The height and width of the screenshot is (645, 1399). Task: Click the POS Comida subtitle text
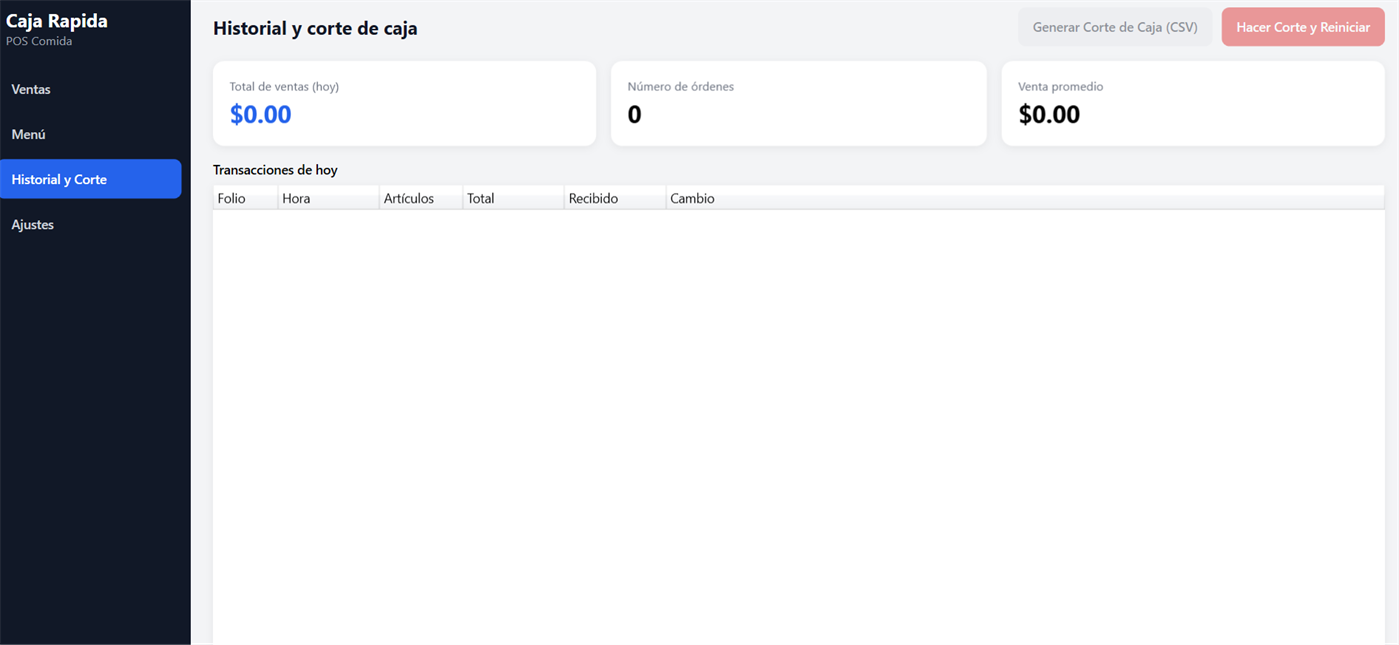39,41
